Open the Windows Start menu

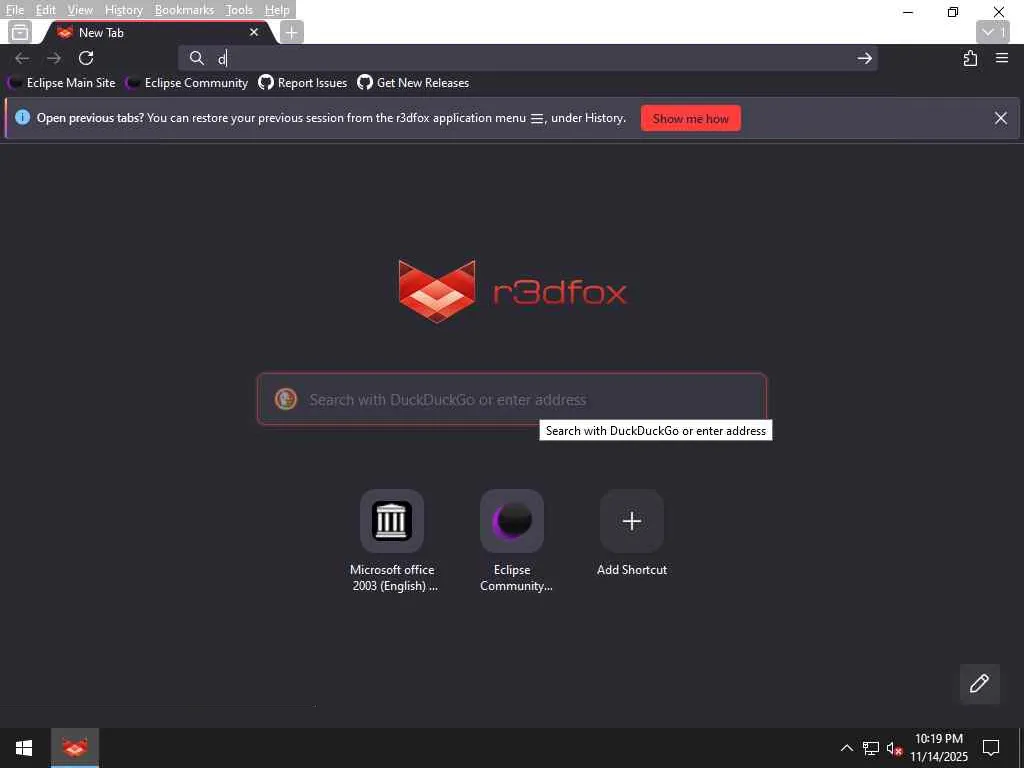[24, 748]
